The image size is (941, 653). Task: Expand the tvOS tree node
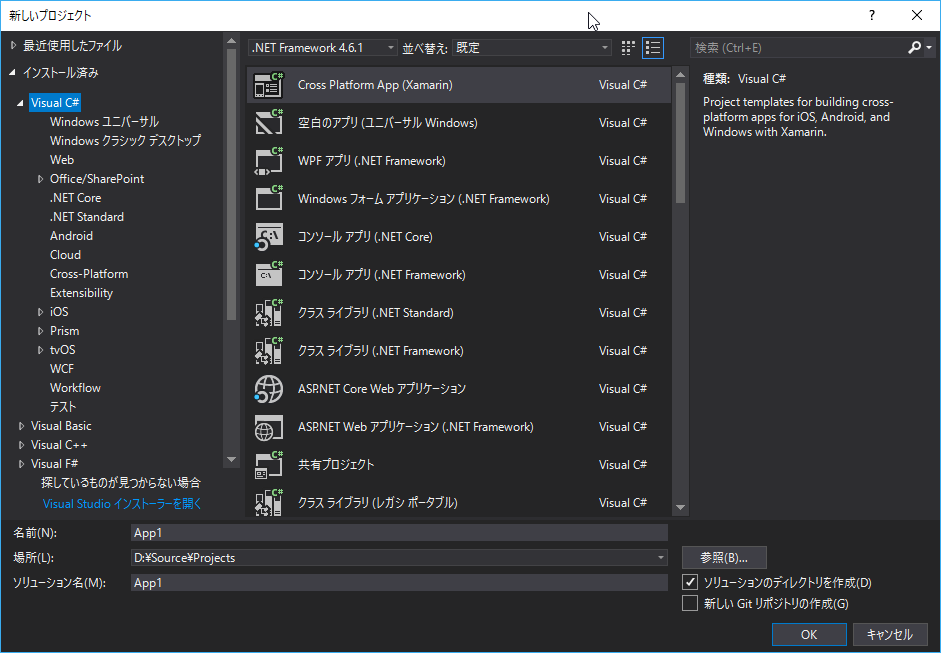coord(40,350)
